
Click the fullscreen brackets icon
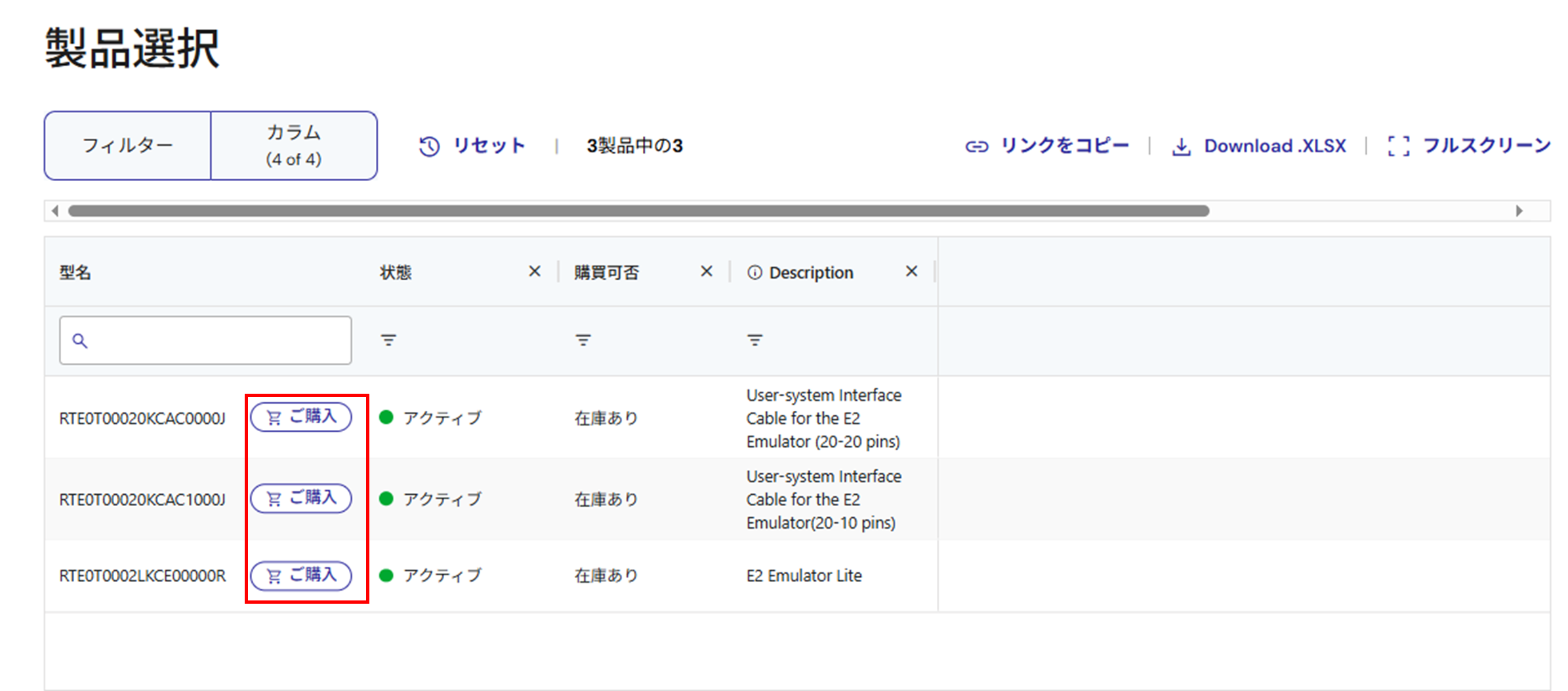point(1398,146)
